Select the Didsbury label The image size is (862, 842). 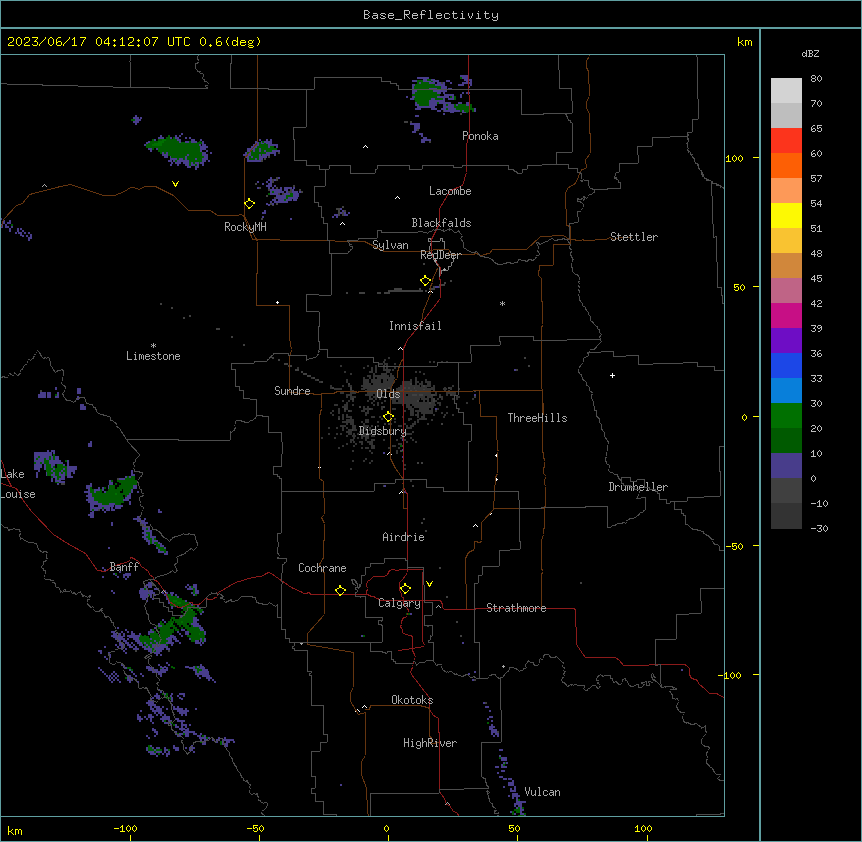[383, 431]
